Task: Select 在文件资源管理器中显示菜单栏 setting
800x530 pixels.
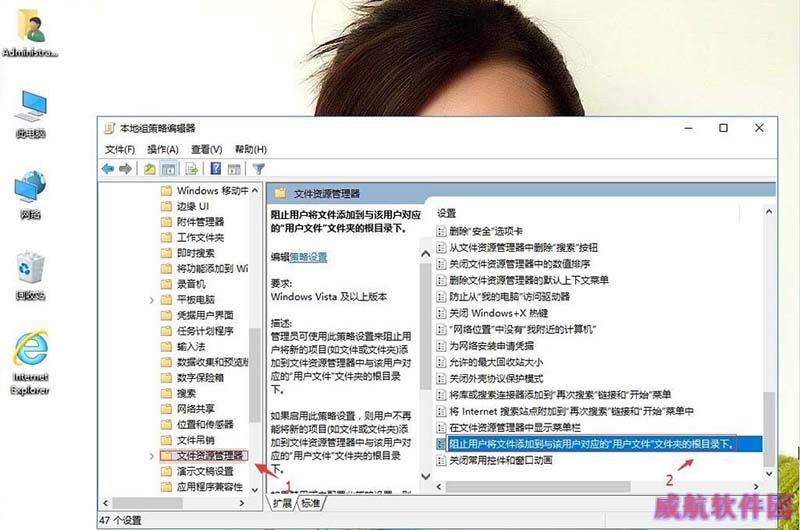Action: click(x=515, y=427)
